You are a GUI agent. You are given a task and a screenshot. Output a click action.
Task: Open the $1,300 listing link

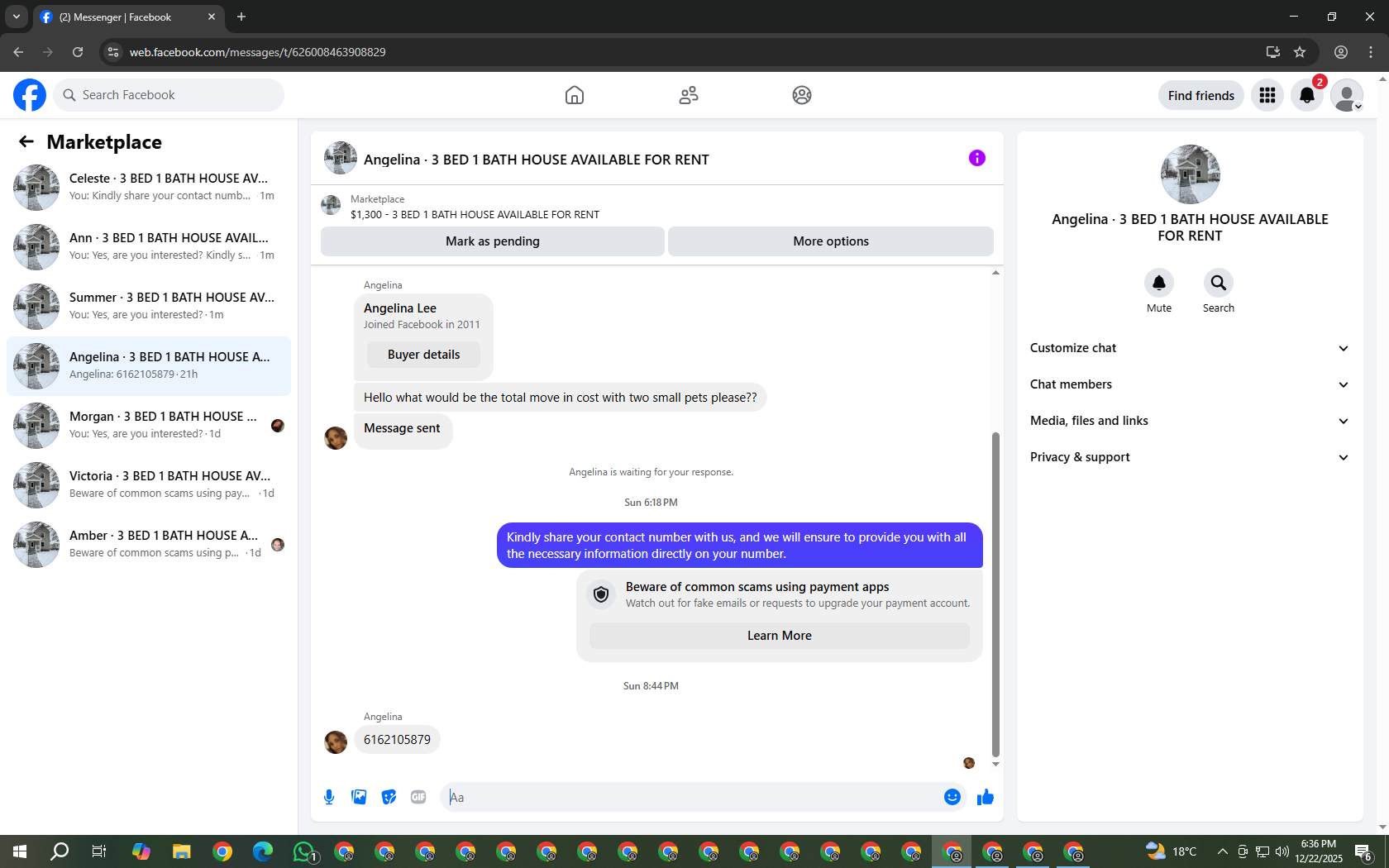475,214
